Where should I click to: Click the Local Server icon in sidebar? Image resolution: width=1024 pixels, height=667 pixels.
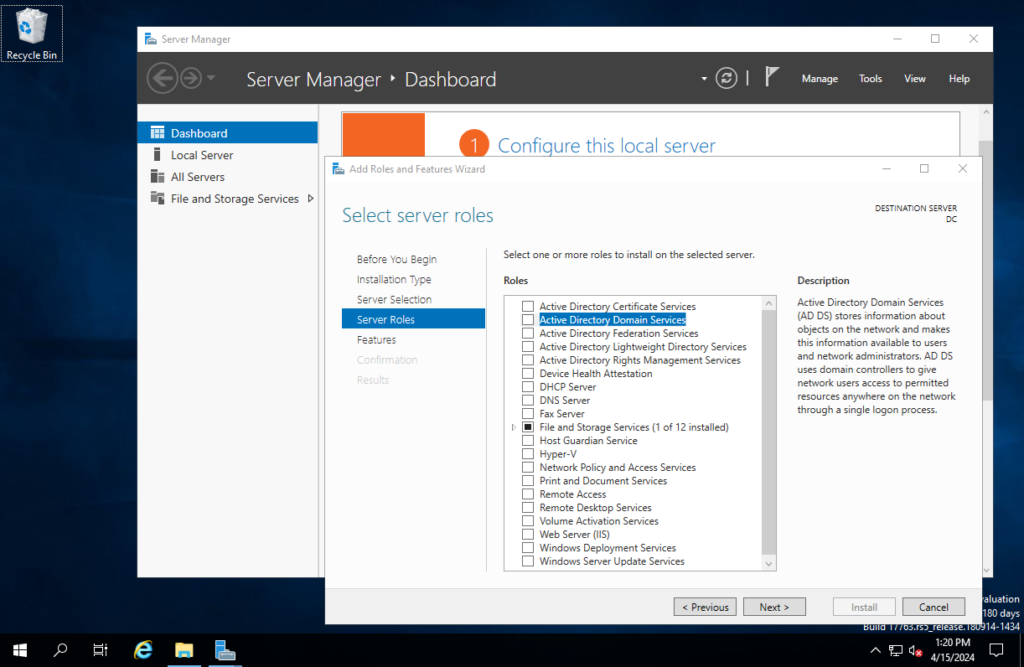point(157,155)
